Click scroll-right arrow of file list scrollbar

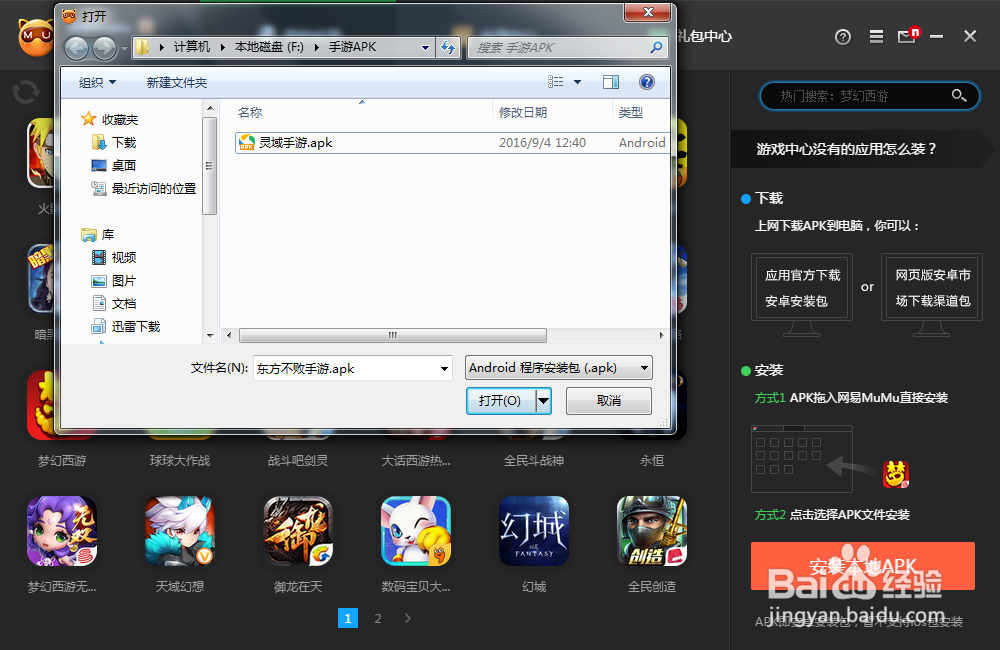coord(661,335)
